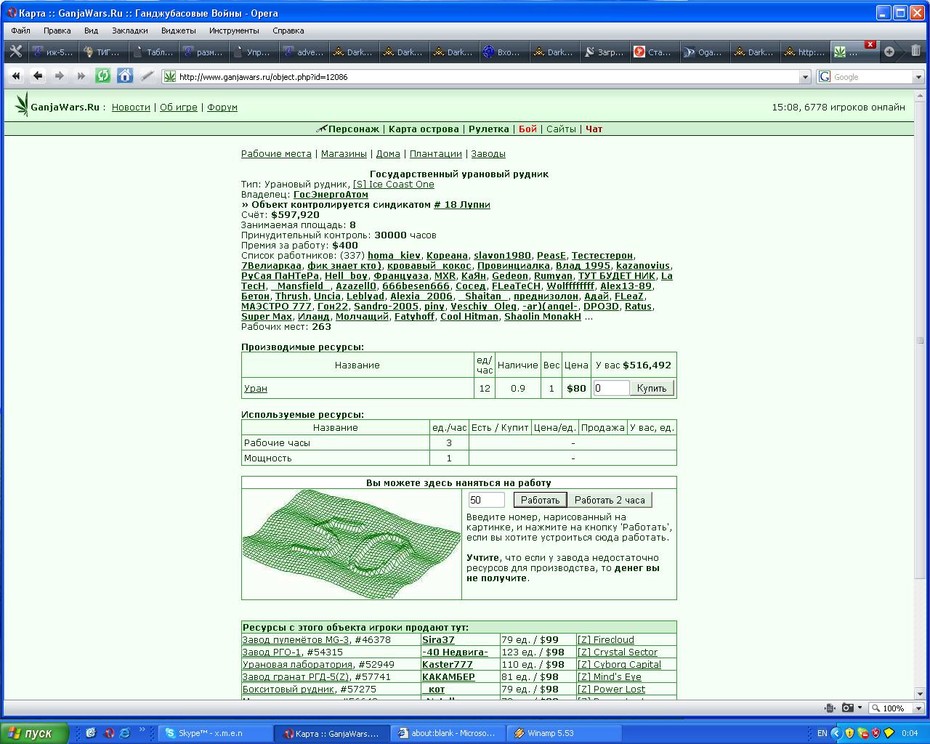This screenshot has height=744, width=930.
Task: Launch Opera from quick launch bar
Action: point(109,733)
